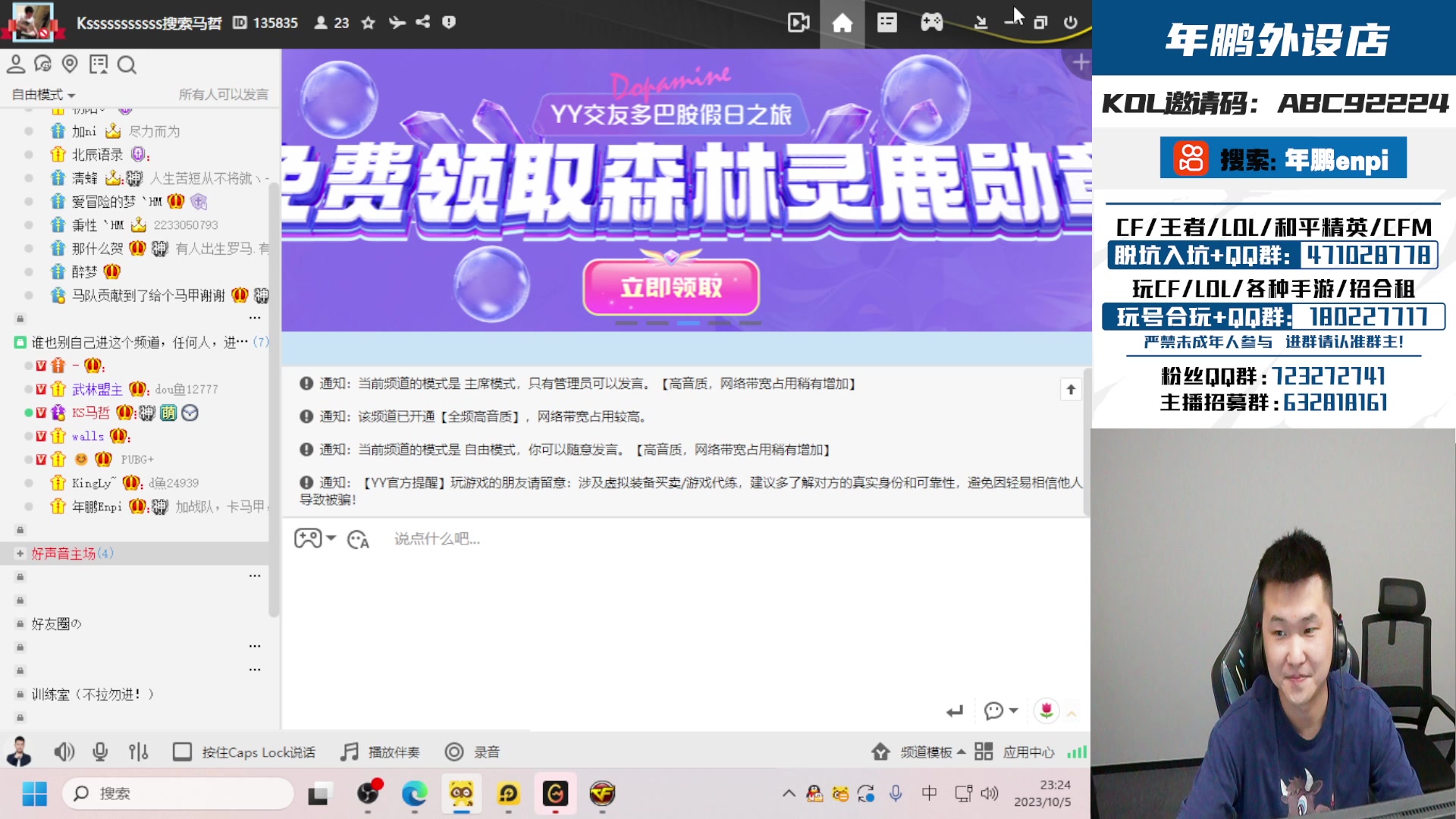Open the list panel icon beside home
1456x819 pixels.
[886, 23]
